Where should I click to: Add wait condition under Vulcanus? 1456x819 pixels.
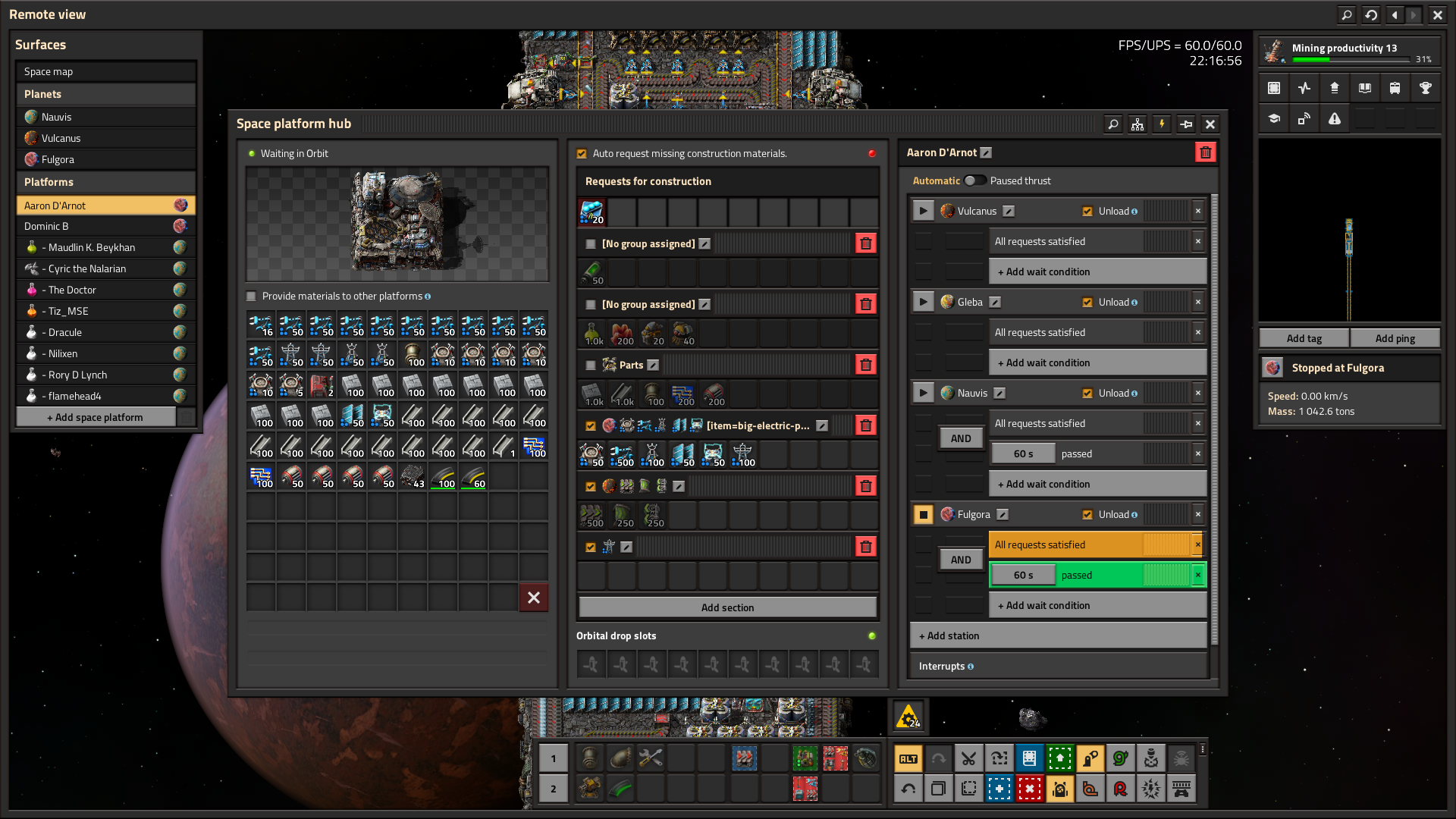(x=1097, y=271)
